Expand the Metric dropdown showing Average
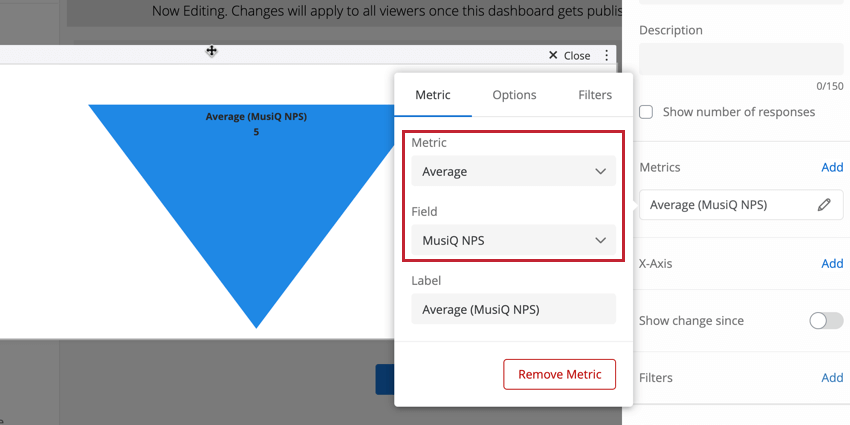850x425 pixels. (513, 171)
